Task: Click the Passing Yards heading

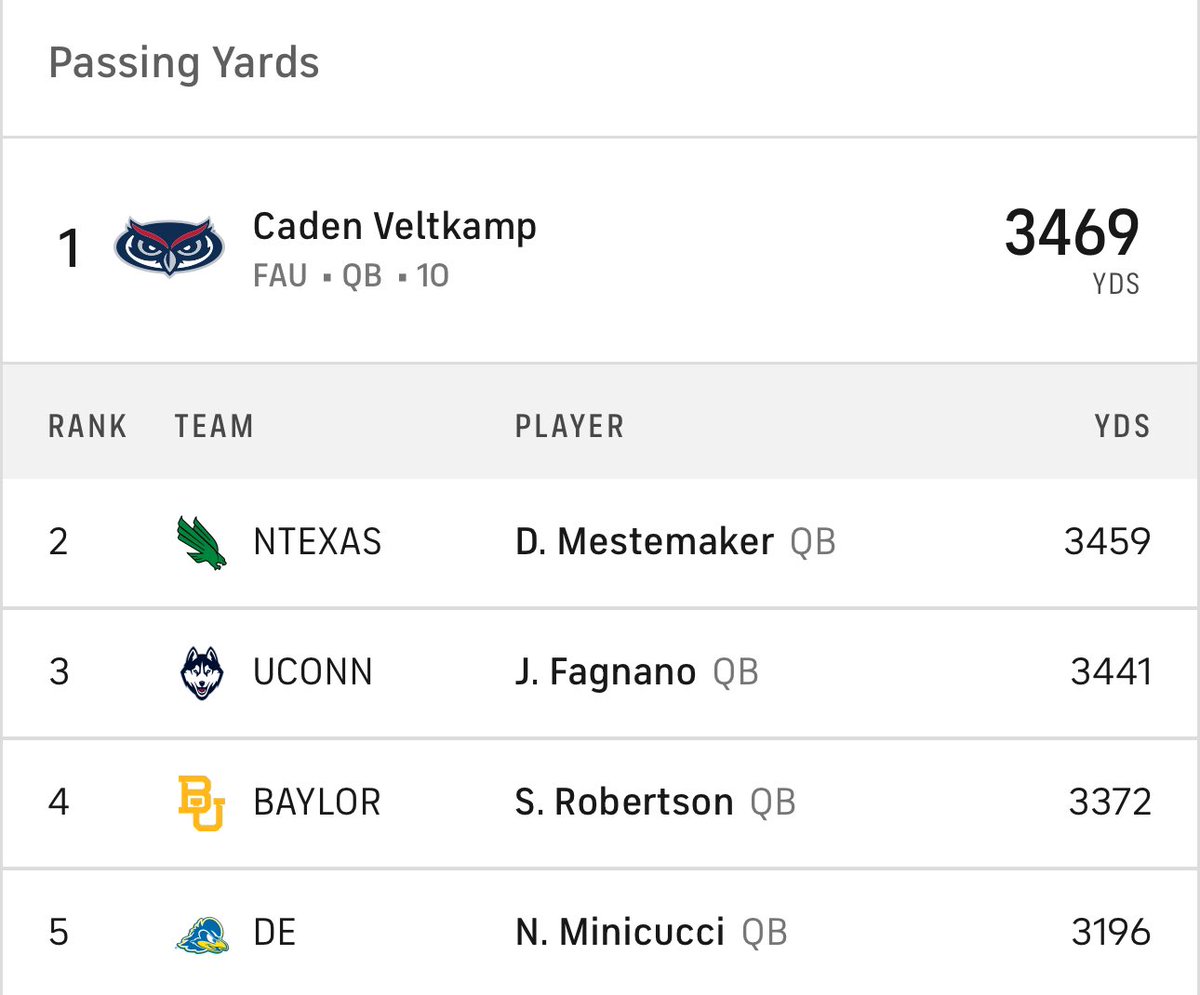Action: click(x=184, y=63)
